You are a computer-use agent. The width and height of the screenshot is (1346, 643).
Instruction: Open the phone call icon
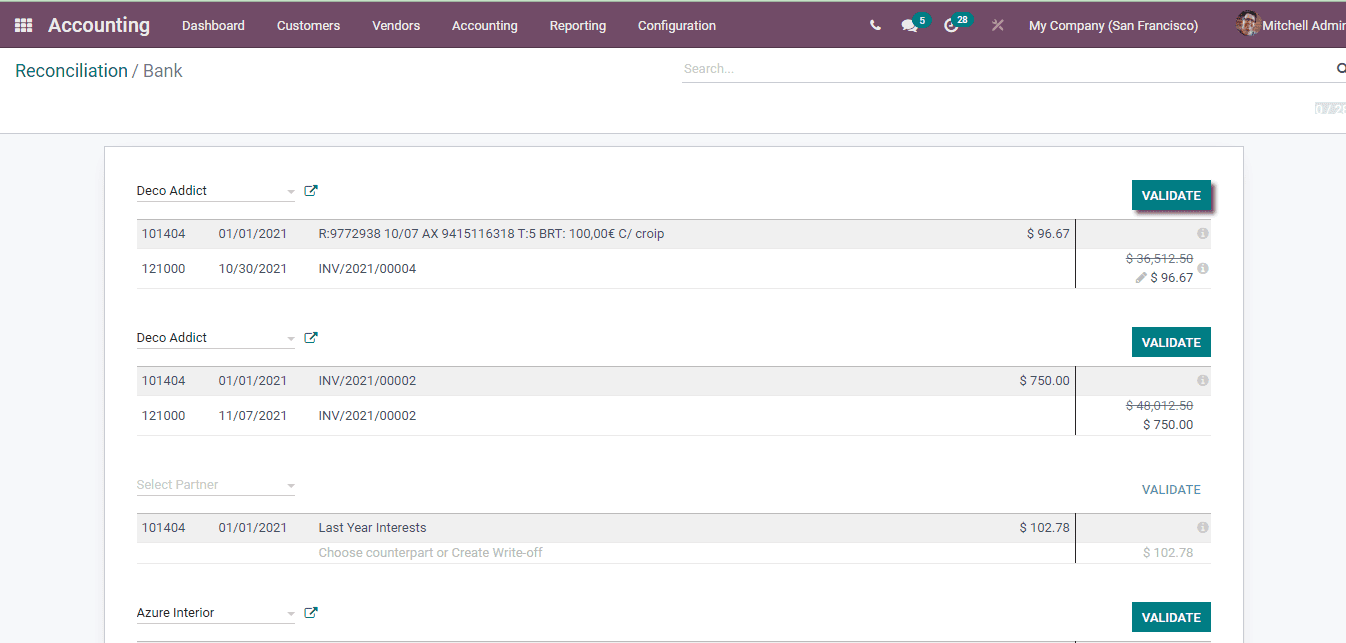tap(876, 25)
